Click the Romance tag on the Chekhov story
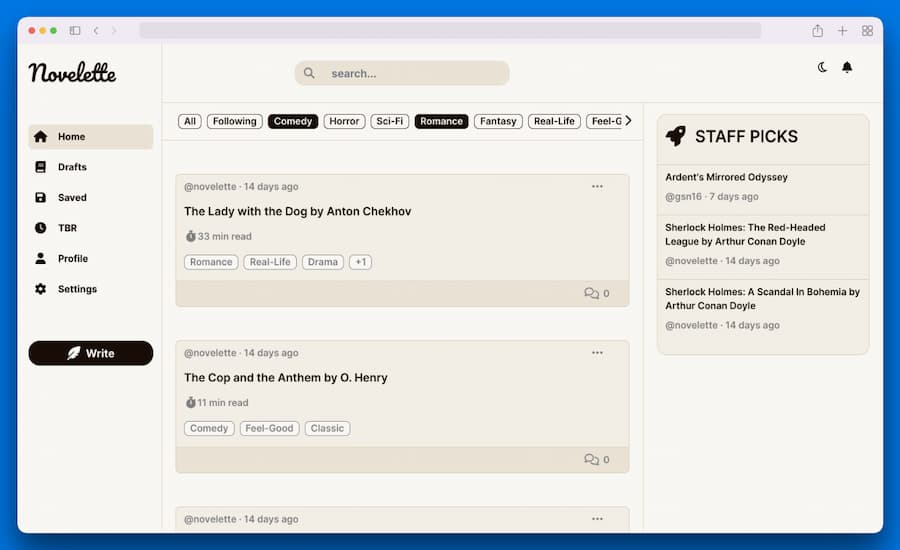 211,262
